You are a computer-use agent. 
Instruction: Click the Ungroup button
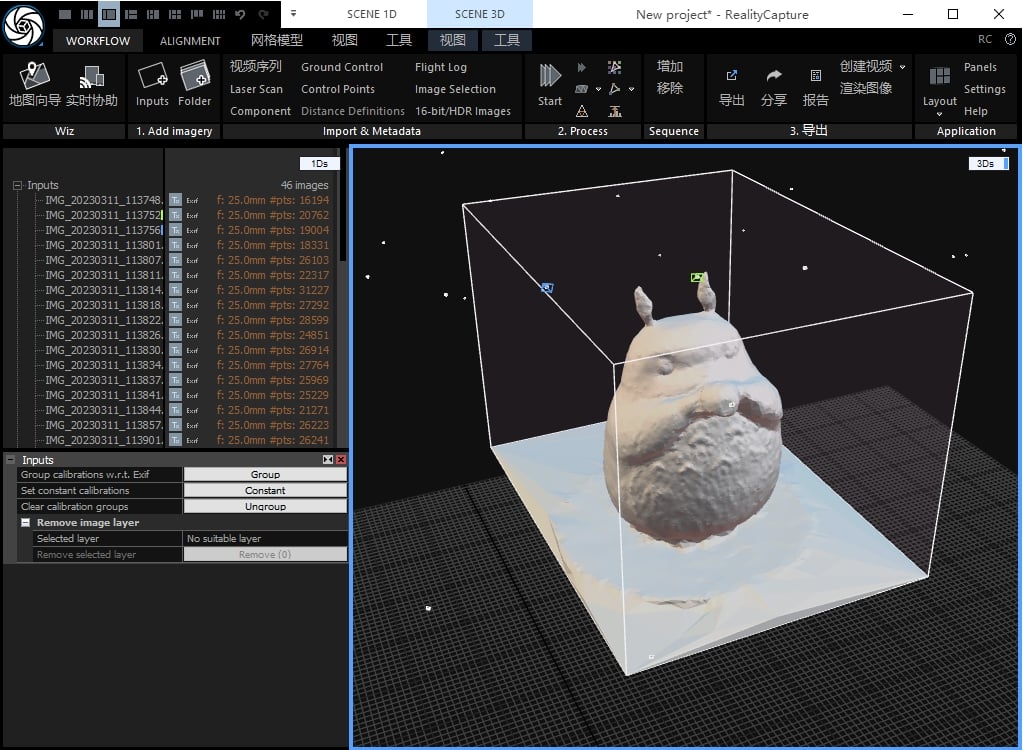pos(265,507)
